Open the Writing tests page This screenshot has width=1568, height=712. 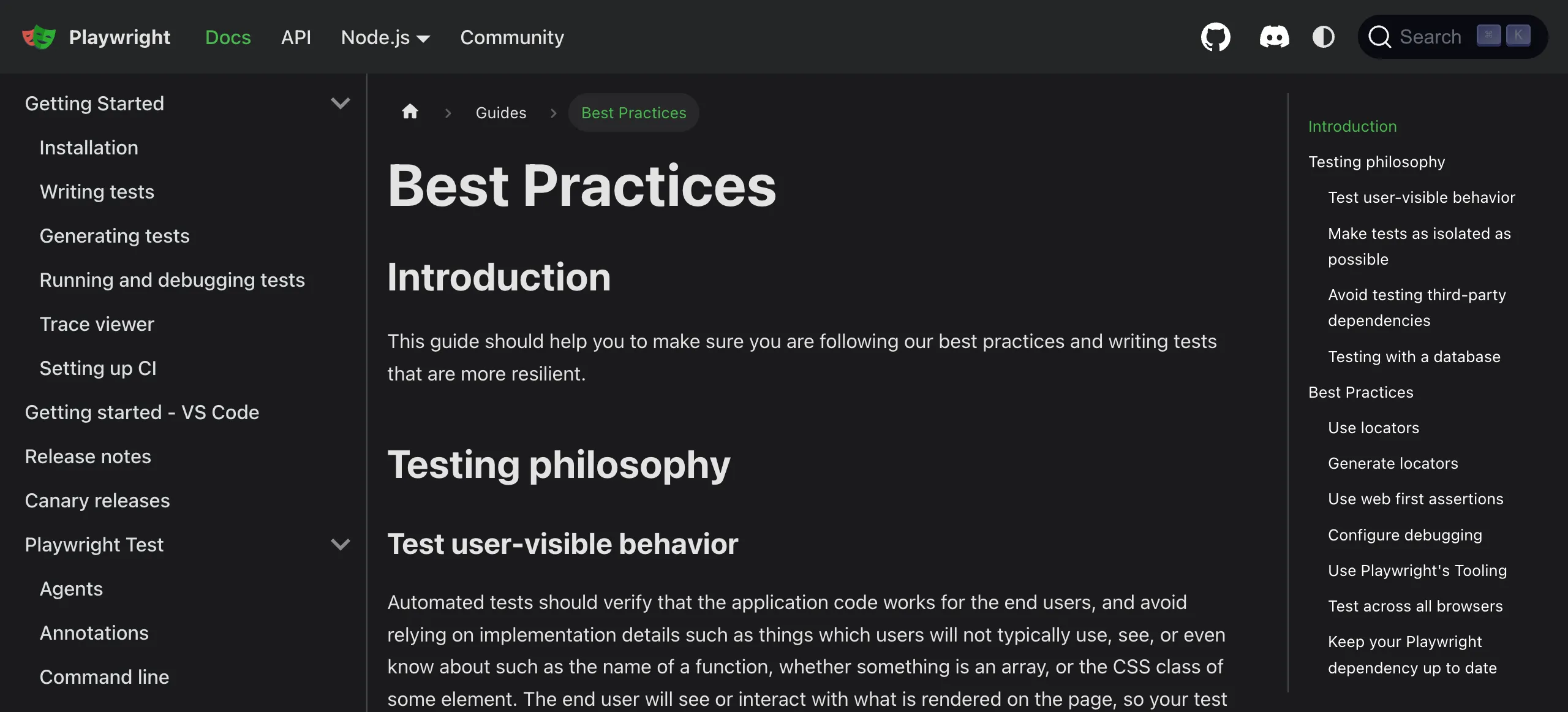pyautogui.click(x=97, y=191)
